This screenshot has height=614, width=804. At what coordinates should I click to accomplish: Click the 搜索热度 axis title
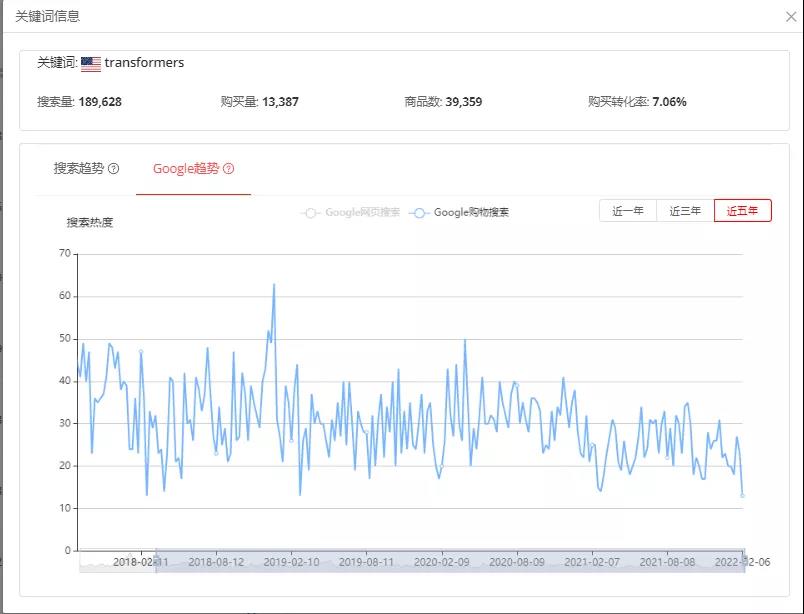pos(90,222)
